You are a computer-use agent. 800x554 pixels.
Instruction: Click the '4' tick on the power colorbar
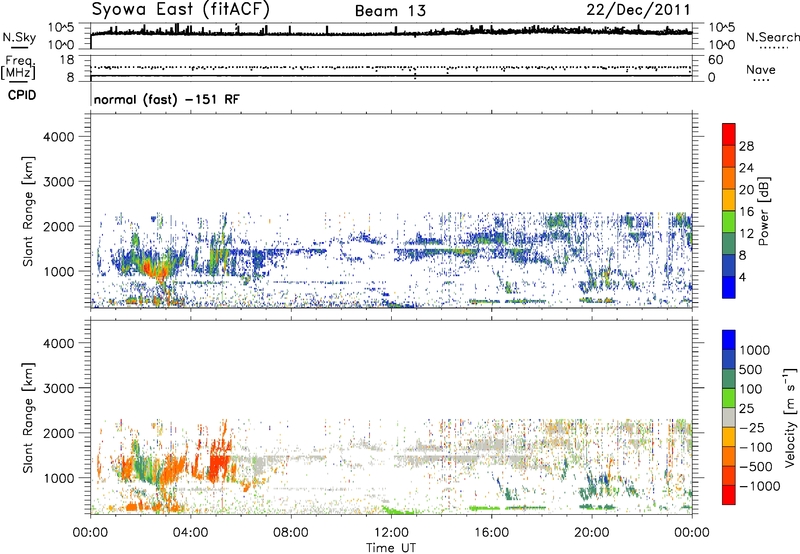coord(742,277)
